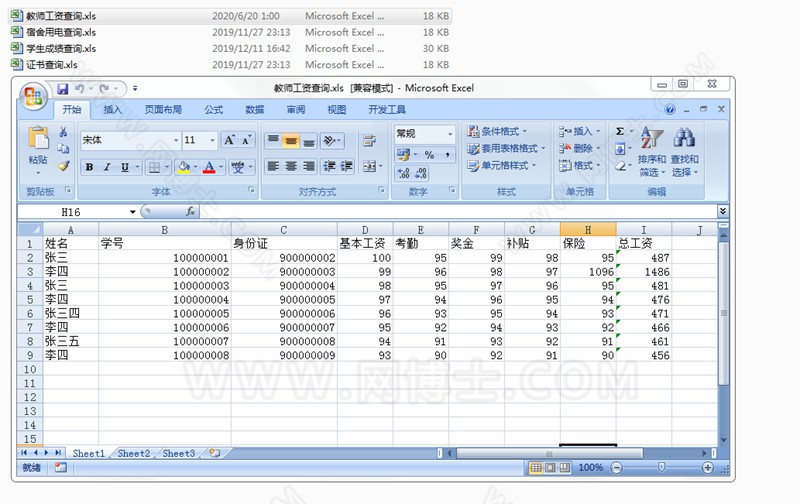The height and width of the screenshot is (504, 800).
Task: Open the font name dropdown
Action: coord(176,140)
